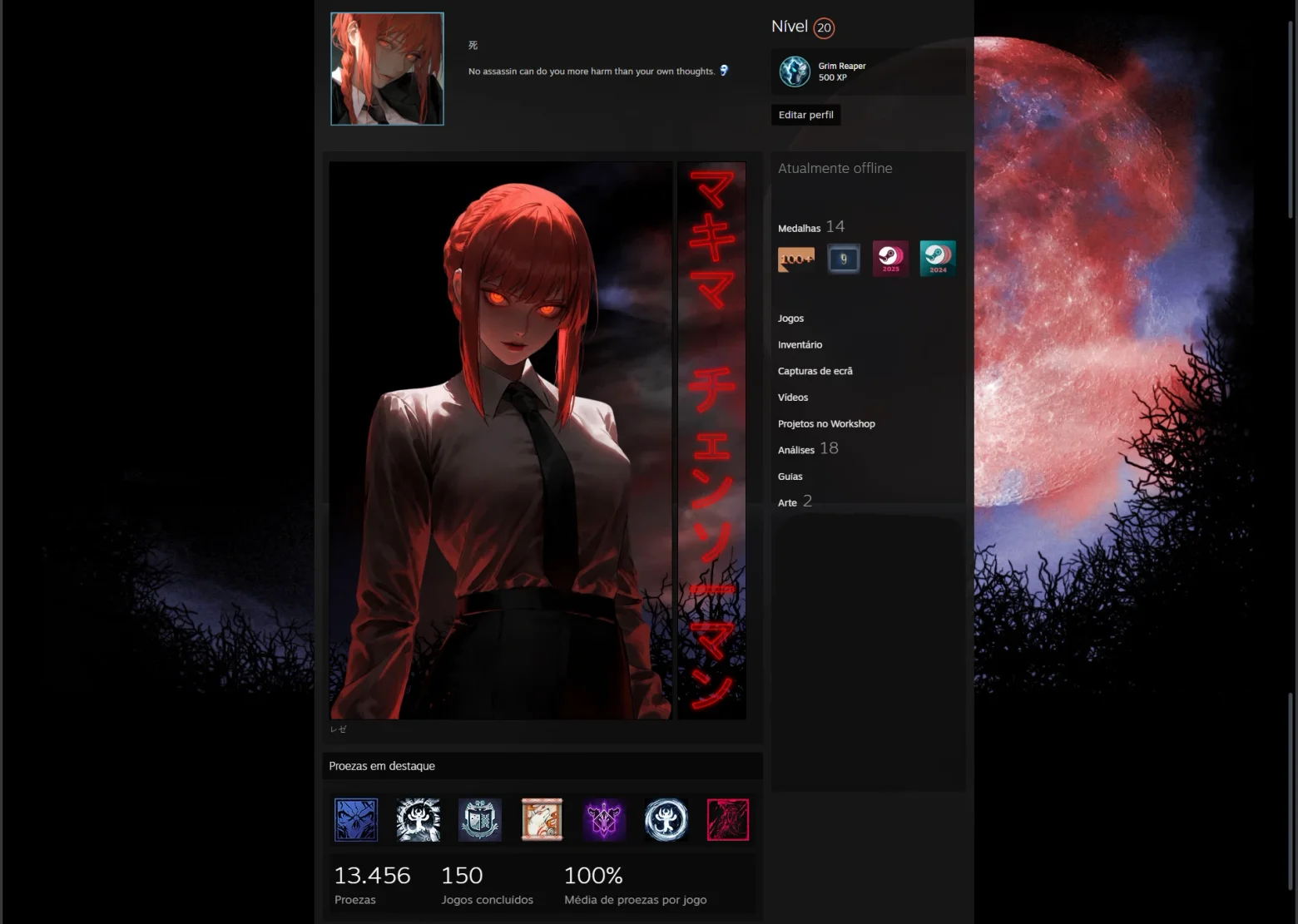
Task: Select the scroll-framed achievement icon
Action: pos(542,820)
